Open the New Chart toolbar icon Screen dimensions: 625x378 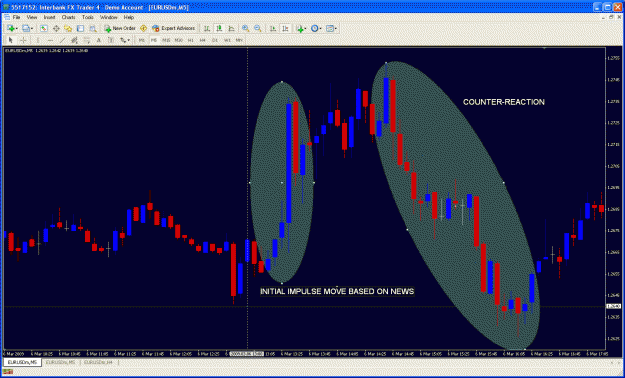click(x=10, y=28)
